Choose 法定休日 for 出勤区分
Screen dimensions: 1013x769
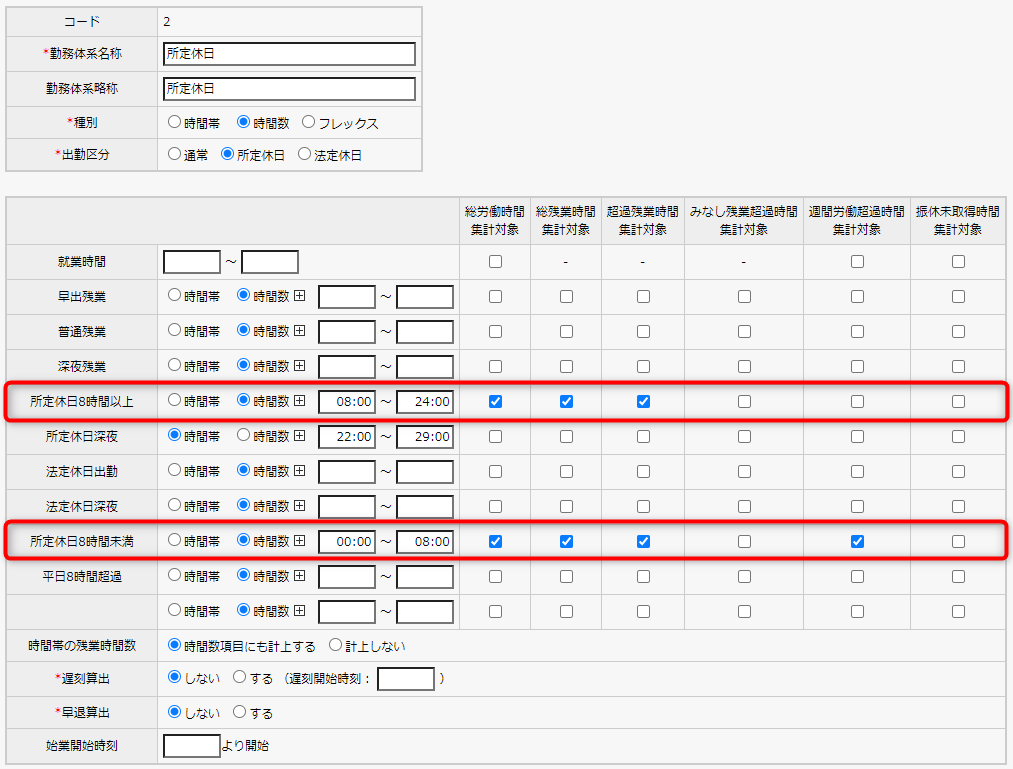point(305,155)
